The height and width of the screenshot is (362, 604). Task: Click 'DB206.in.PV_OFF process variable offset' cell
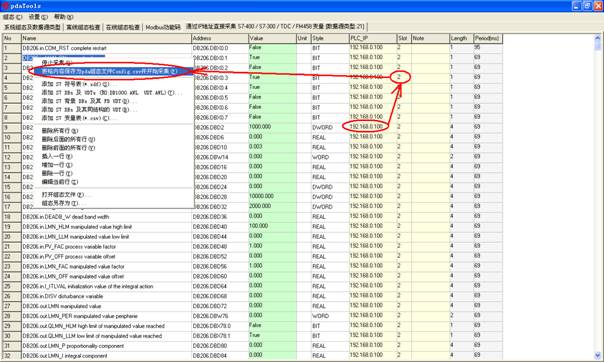tap(106, 256)
